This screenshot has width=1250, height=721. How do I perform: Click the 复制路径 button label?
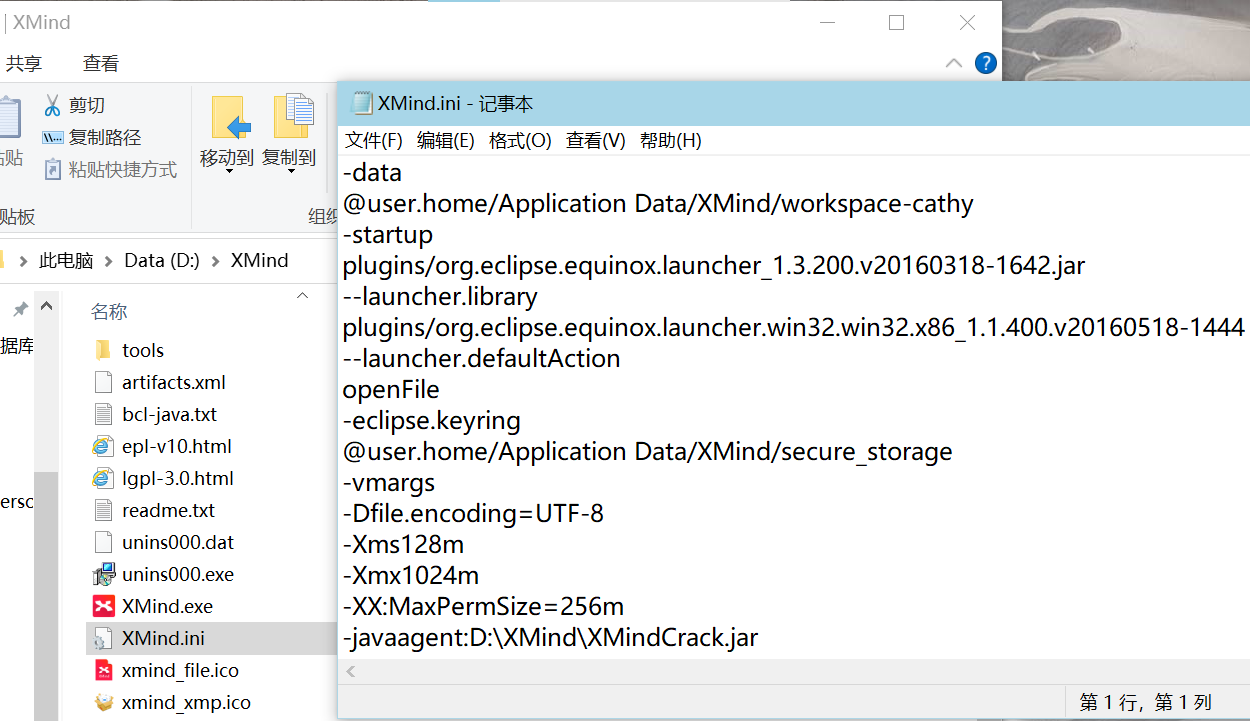point(105,138)
